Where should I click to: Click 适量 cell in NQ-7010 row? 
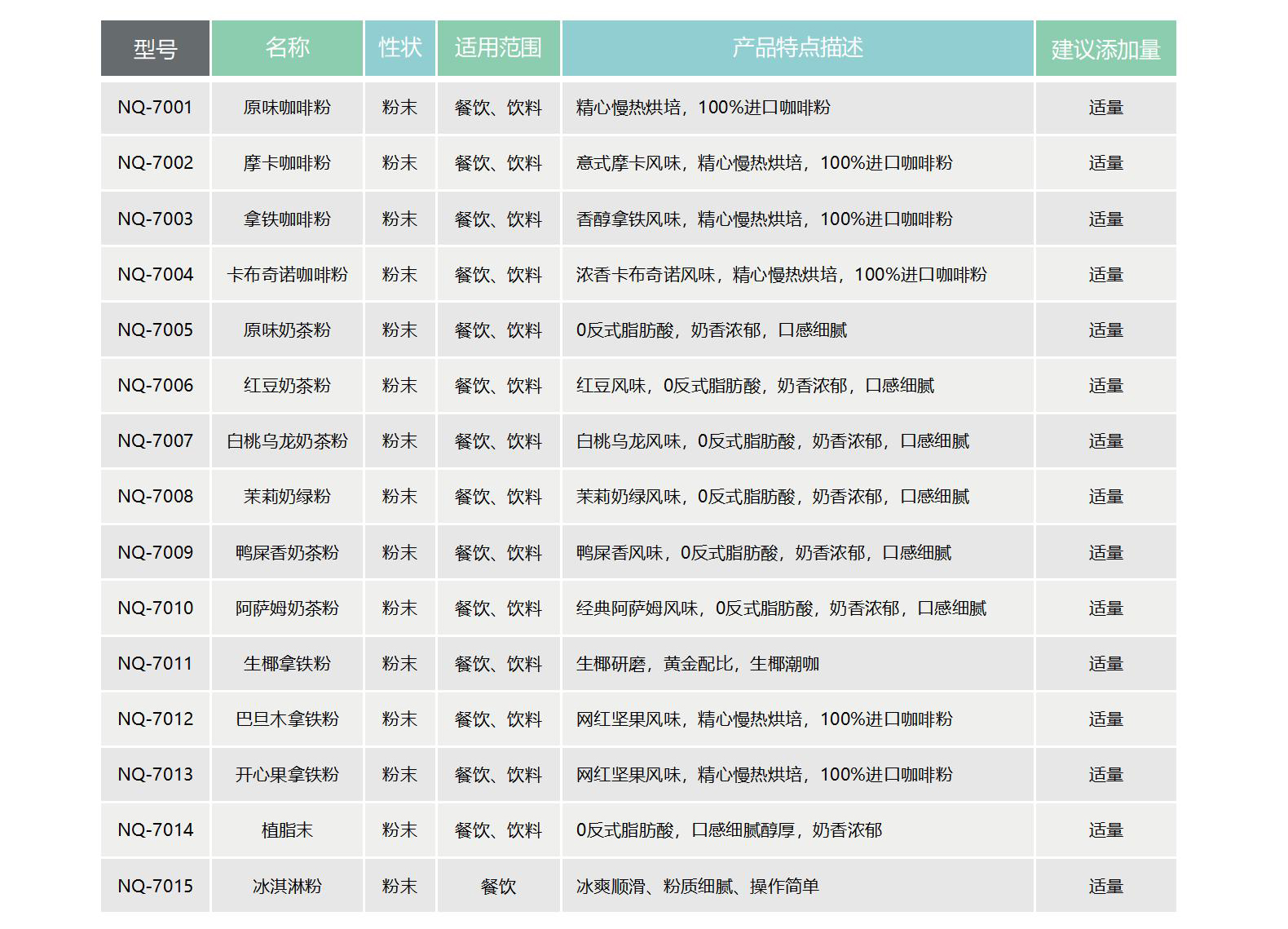1105,608
